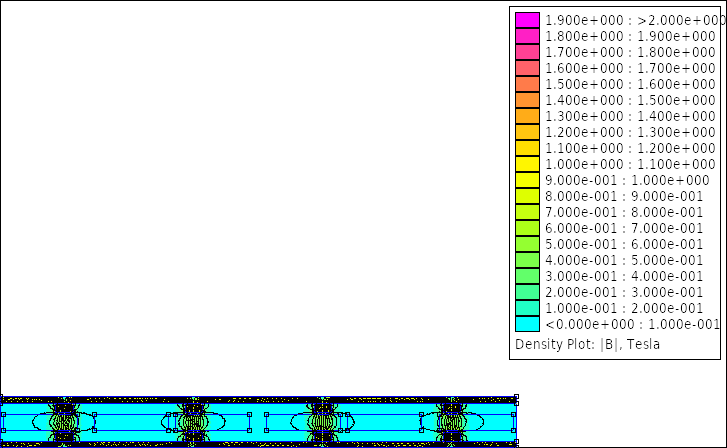This screenshot has height=448, width=727.
Task: Click the orange swatch beside 1.500e+000 : 1.600e+000
Action: (x=527, y=84)
